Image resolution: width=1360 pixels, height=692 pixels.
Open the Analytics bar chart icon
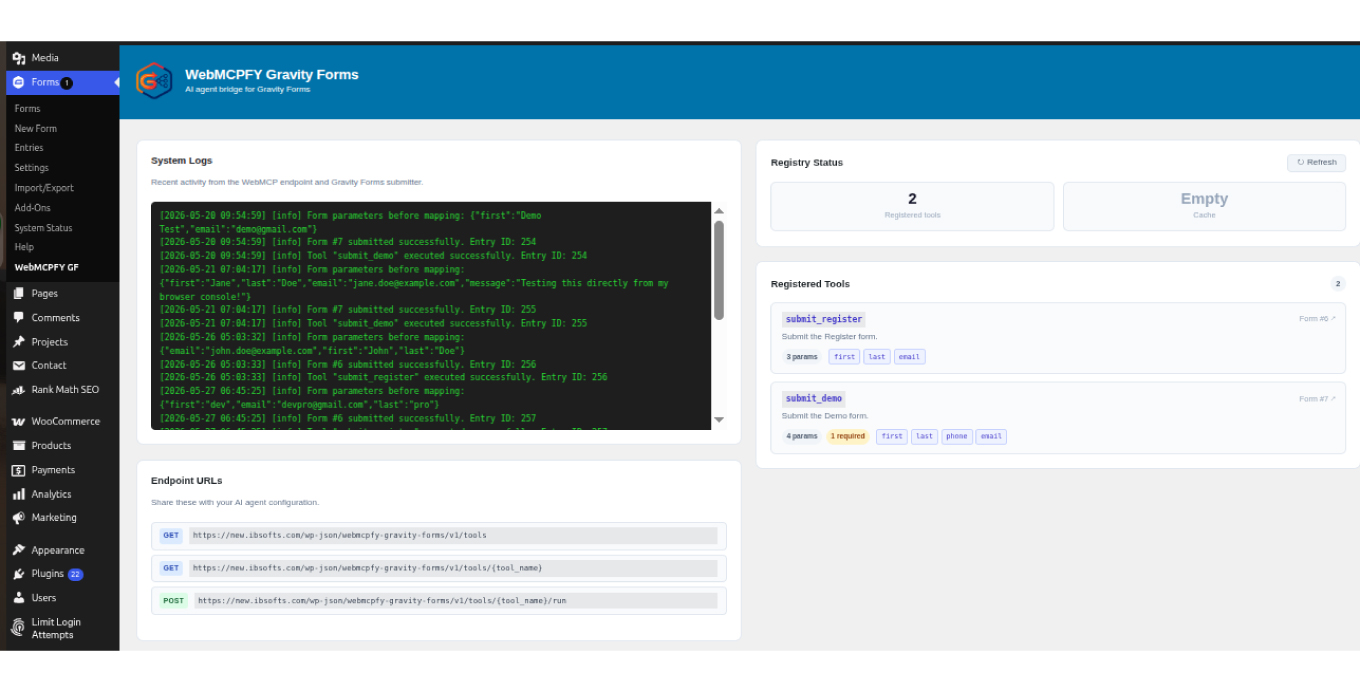18,494
